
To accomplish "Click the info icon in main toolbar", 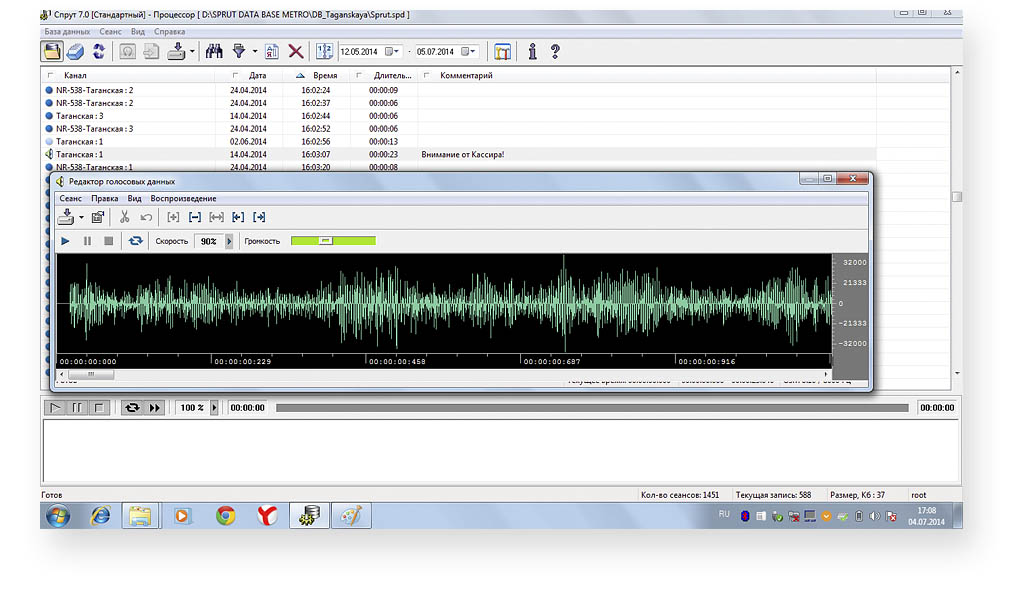I will (532, 51).
